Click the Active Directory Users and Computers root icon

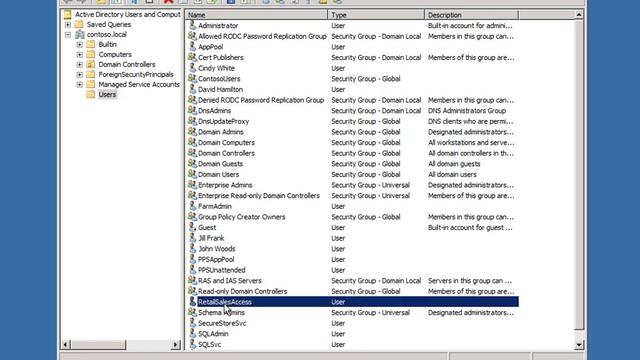tap(68, 14)
